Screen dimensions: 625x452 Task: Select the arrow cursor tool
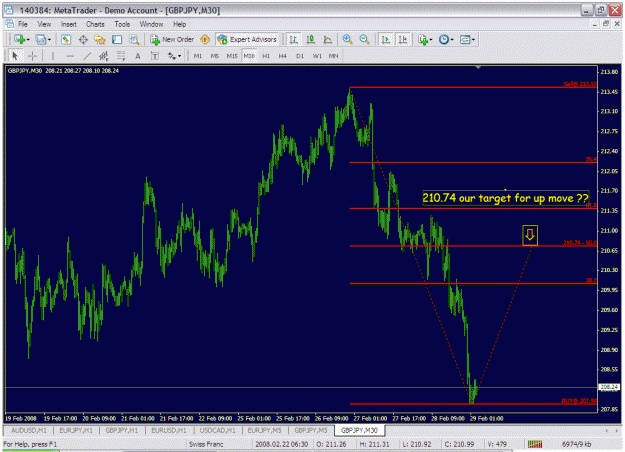tap(15, 56)
